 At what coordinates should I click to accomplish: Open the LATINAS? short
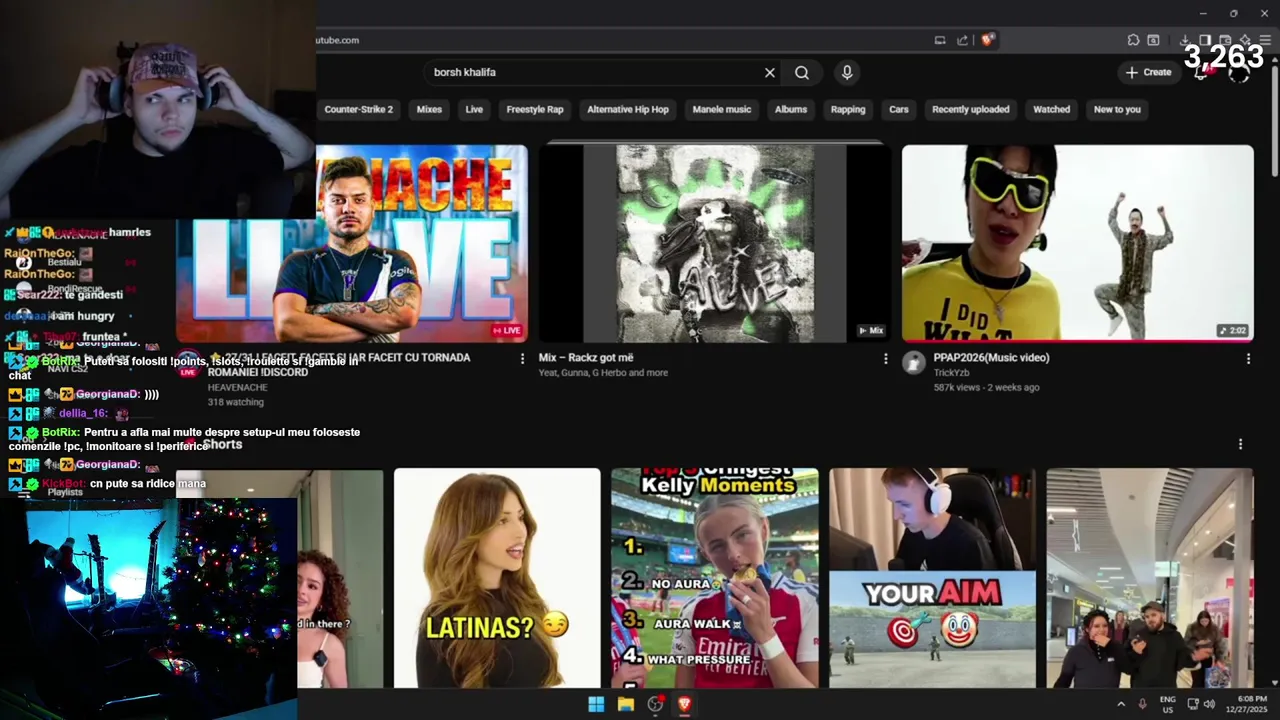(x=497, y=578)
